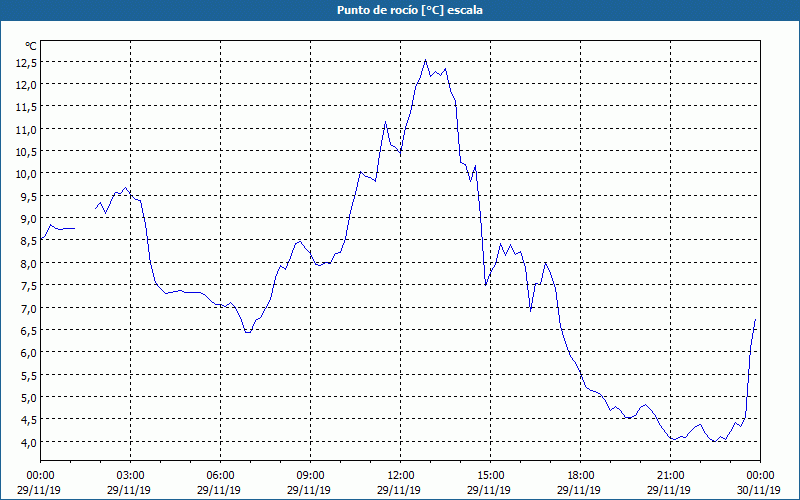Pick the 6,0 y-axis label

coord(29,353)
